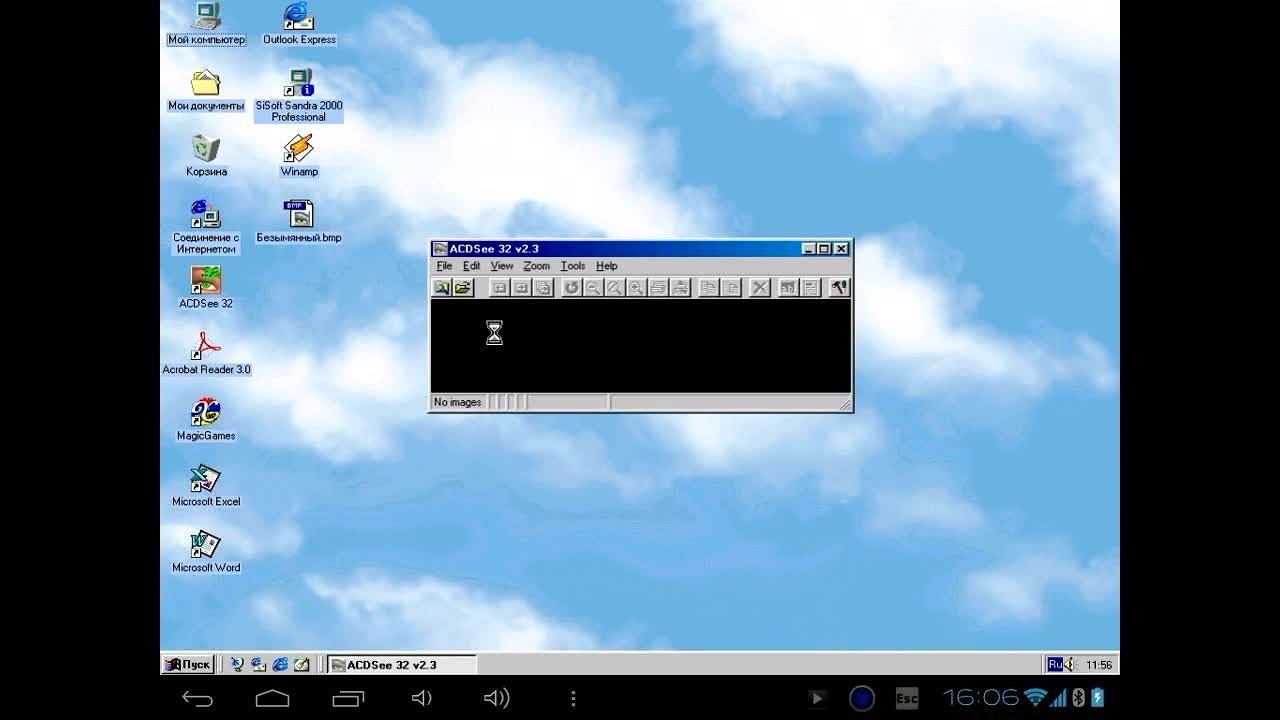Open the Edit menu in ACDSee
The height and width of the screenshot is (720, 1280).
(x=471, y=266)
